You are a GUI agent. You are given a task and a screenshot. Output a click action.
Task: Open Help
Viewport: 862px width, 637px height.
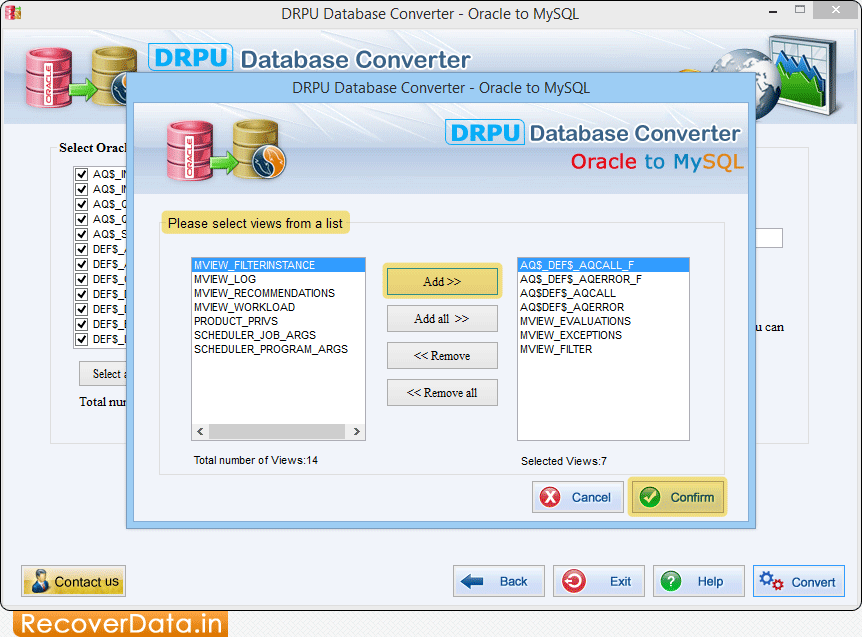[x=699, y=581]
